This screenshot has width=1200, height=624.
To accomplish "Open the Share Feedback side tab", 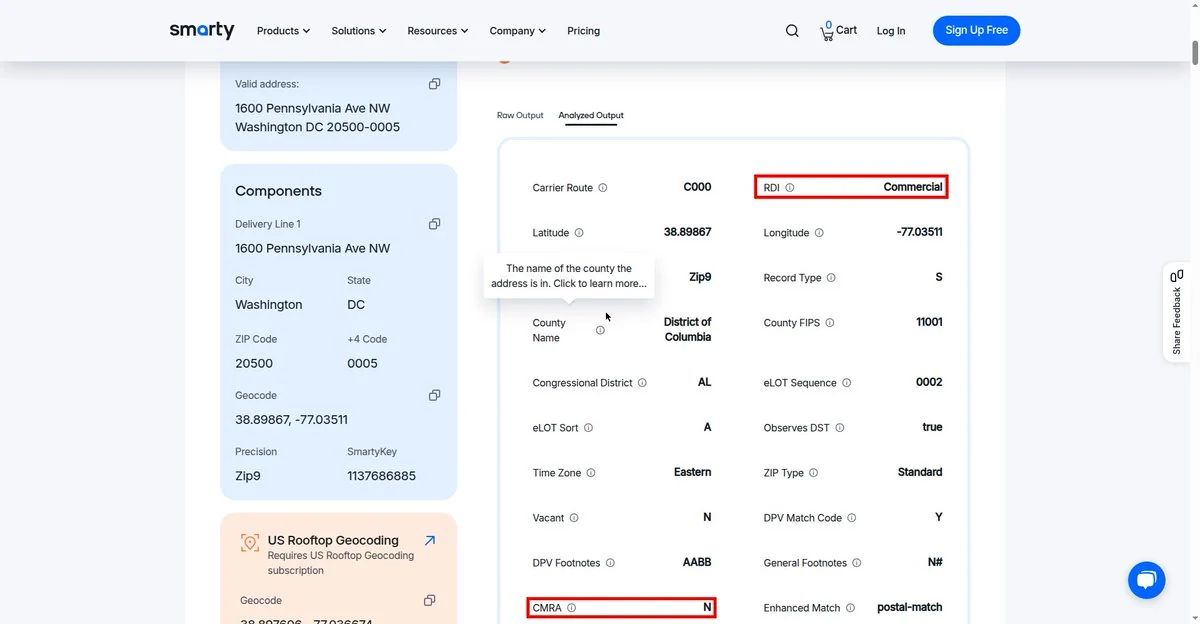I will 1177,312.
